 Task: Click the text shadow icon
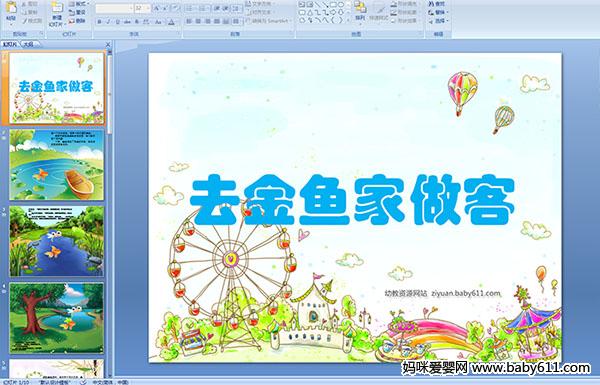click(x=137, y=22)
